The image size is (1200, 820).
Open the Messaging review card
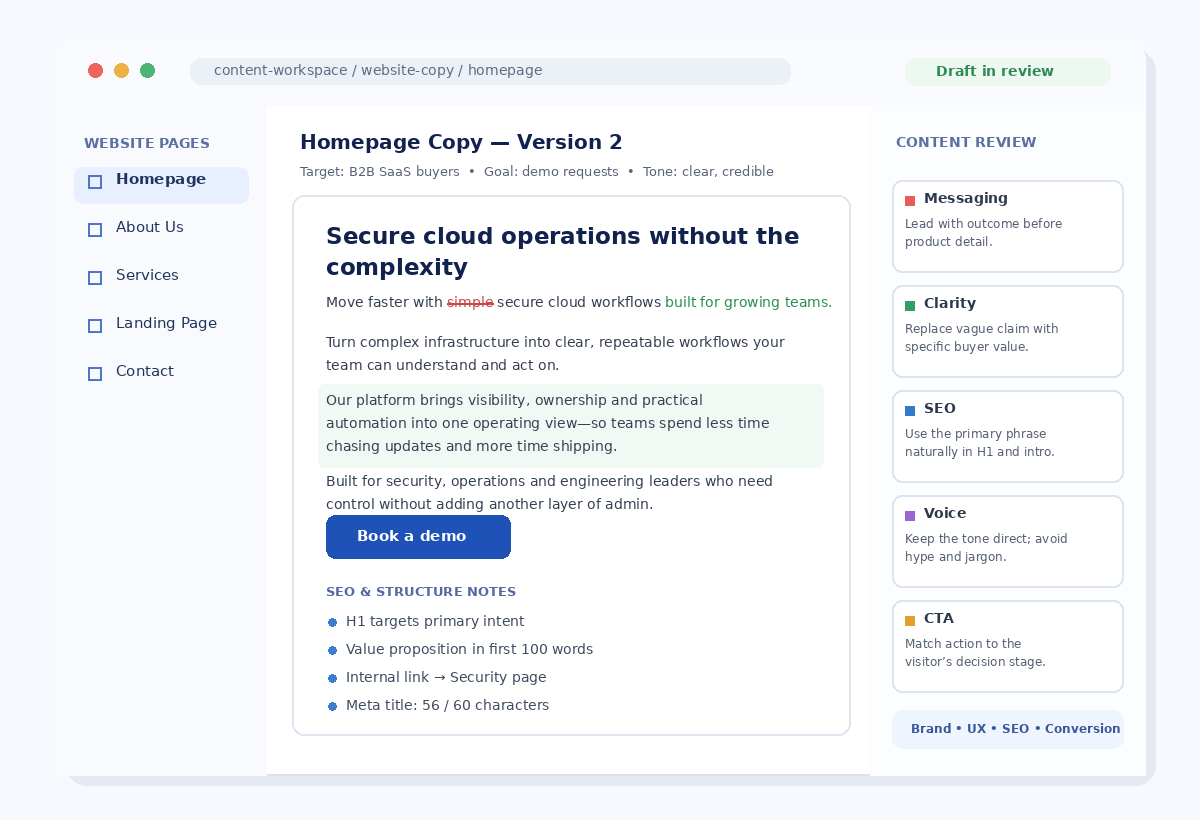(1008, 227)
